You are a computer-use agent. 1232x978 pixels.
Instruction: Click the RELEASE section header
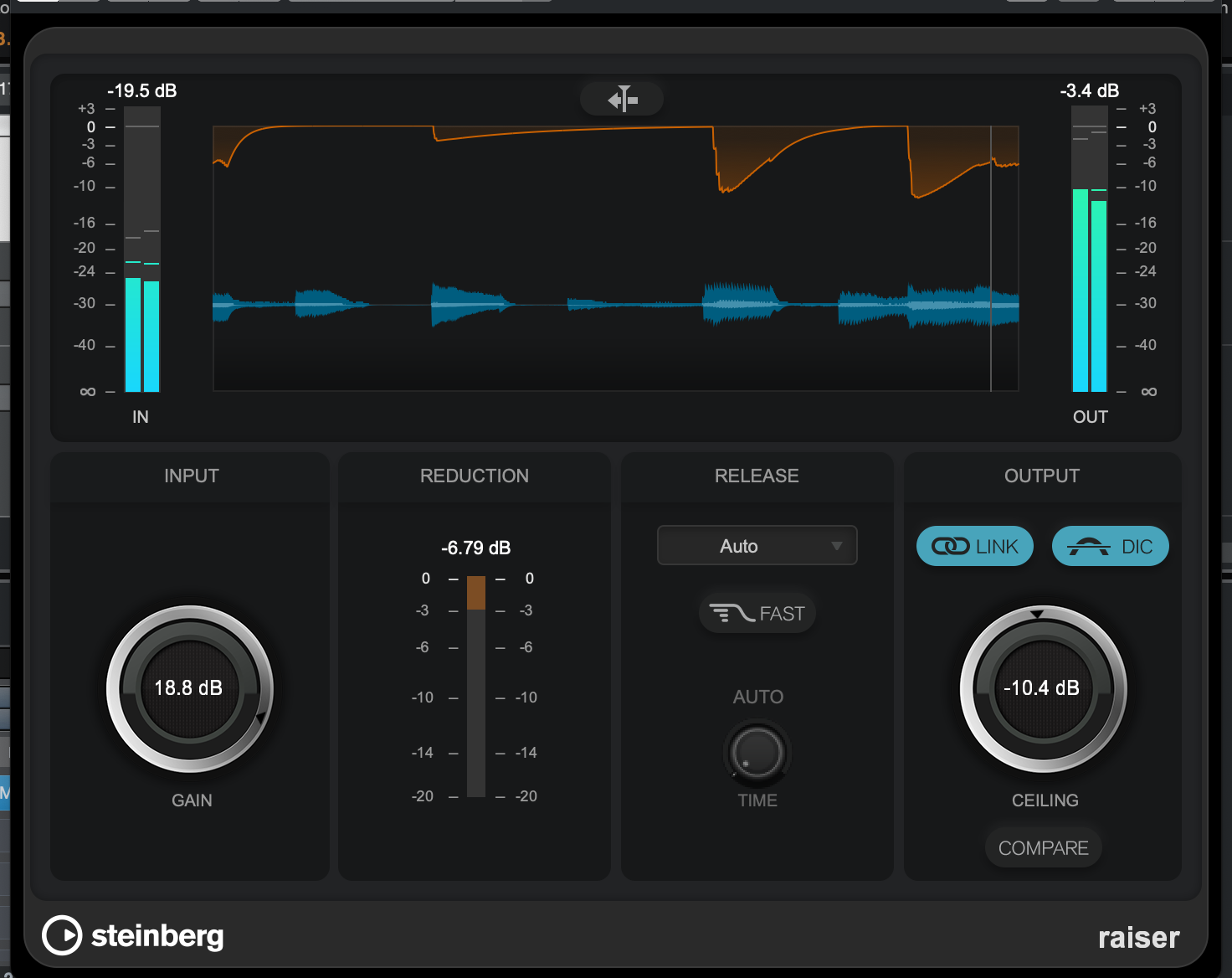(x=757, y=476)
